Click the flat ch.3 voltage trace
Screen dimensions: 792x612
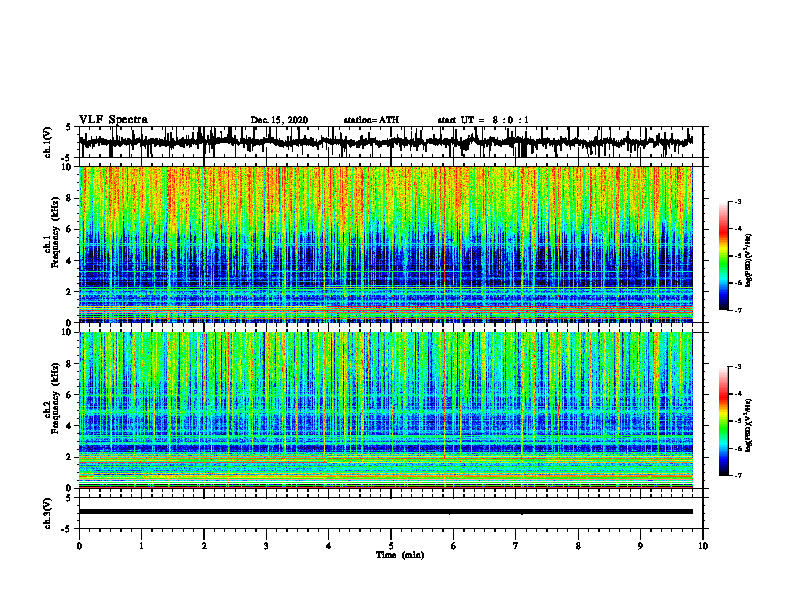(385, 512)
